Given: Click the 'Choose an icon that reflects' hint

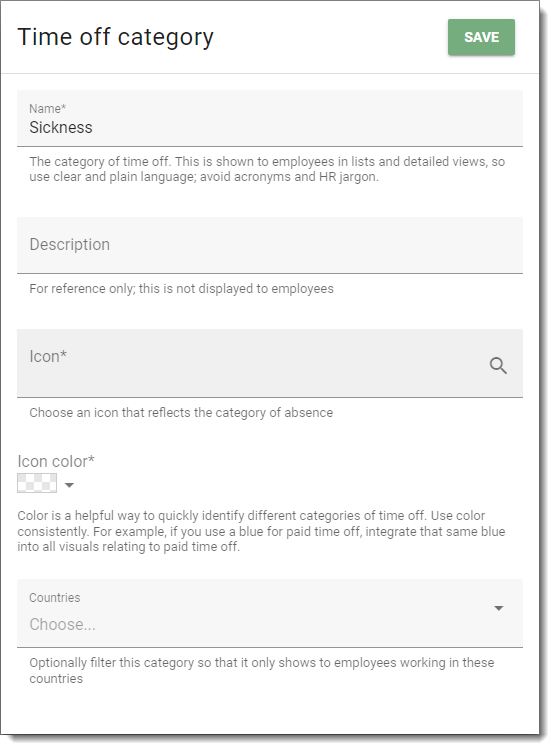Looking at the screenshot, I should pyautogui.click(x=181, y=413).
